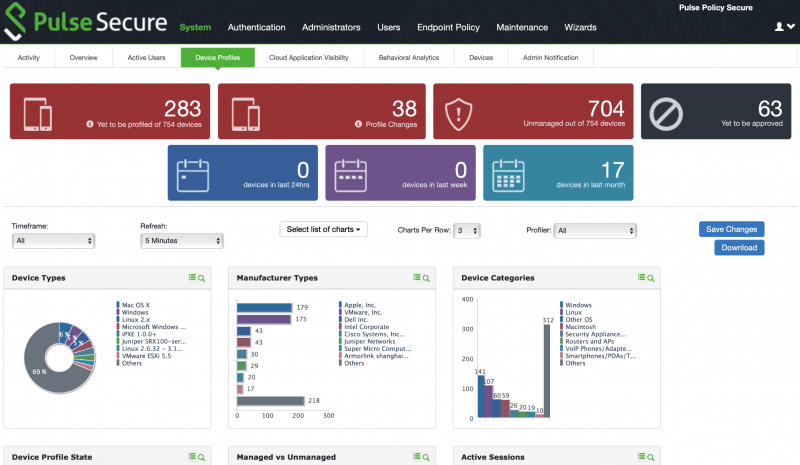The width and height of the screenshot is (800, 465).
Task: Click Mac OS X legend color swatch
Action: [118, 305]
